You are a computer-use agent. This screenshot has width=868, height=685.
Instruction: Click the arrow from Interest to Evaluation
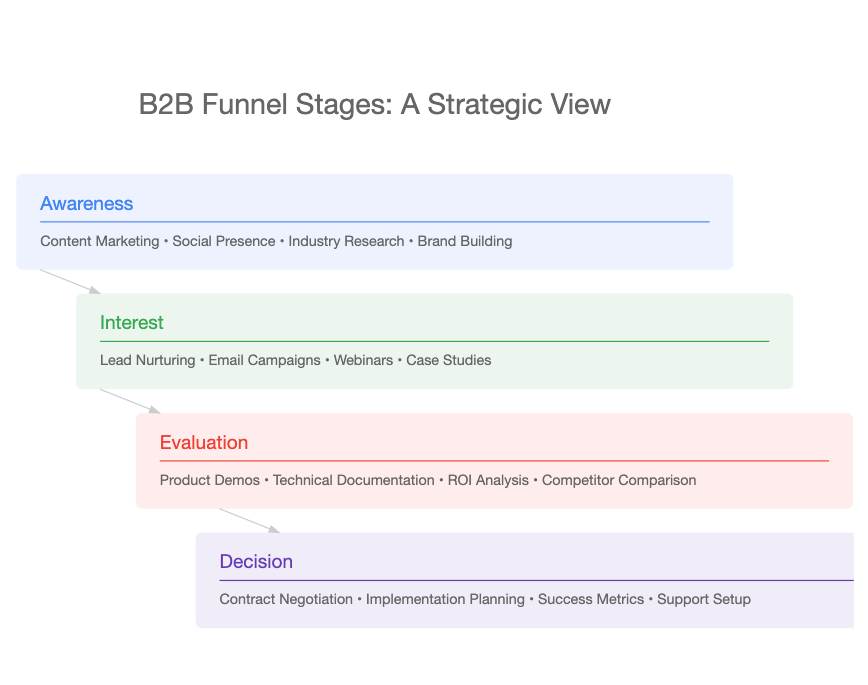click(130, 401)
